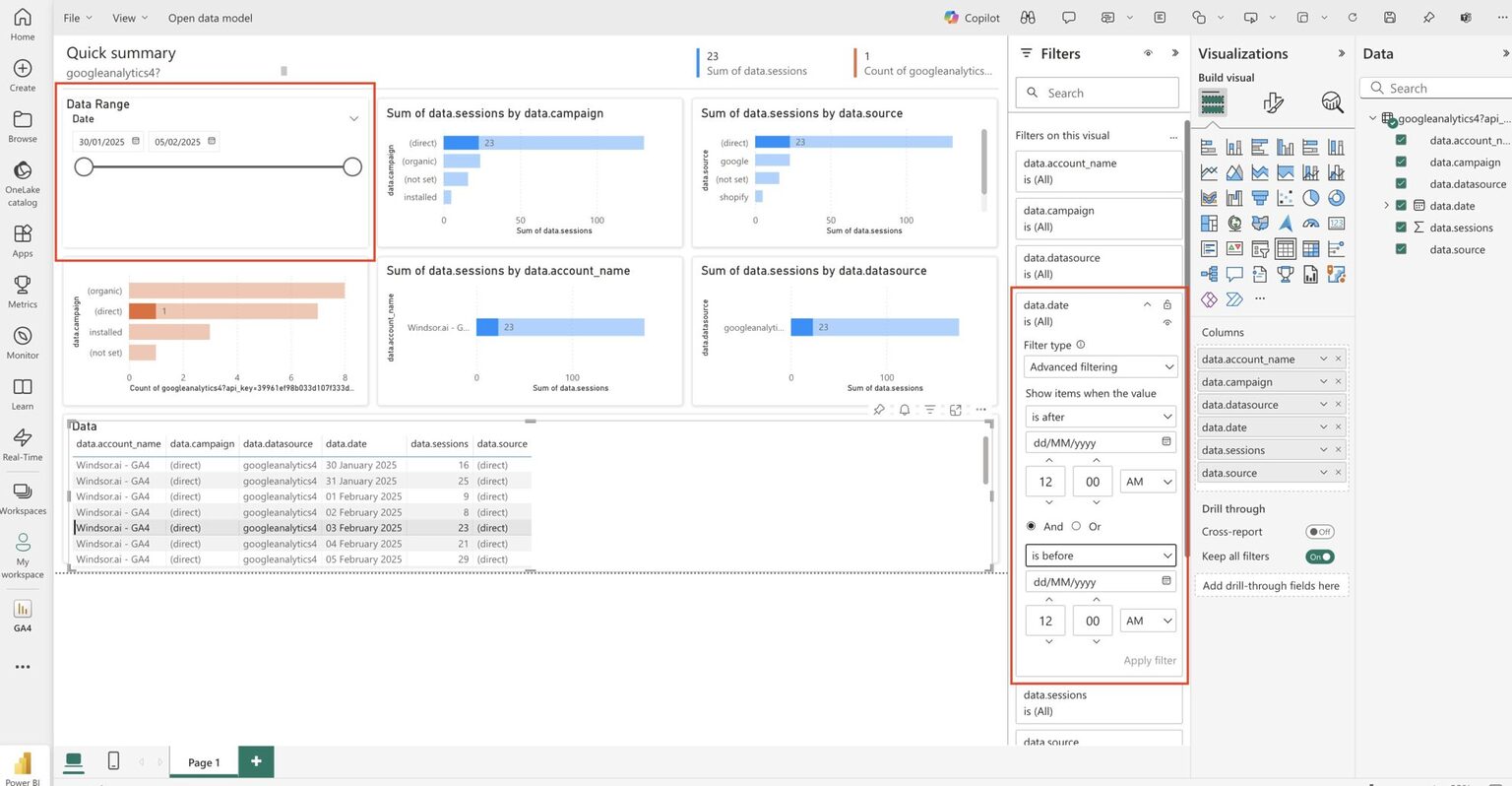Click Apply filter
This screenshot has width=1512, height=786.
1150,660
